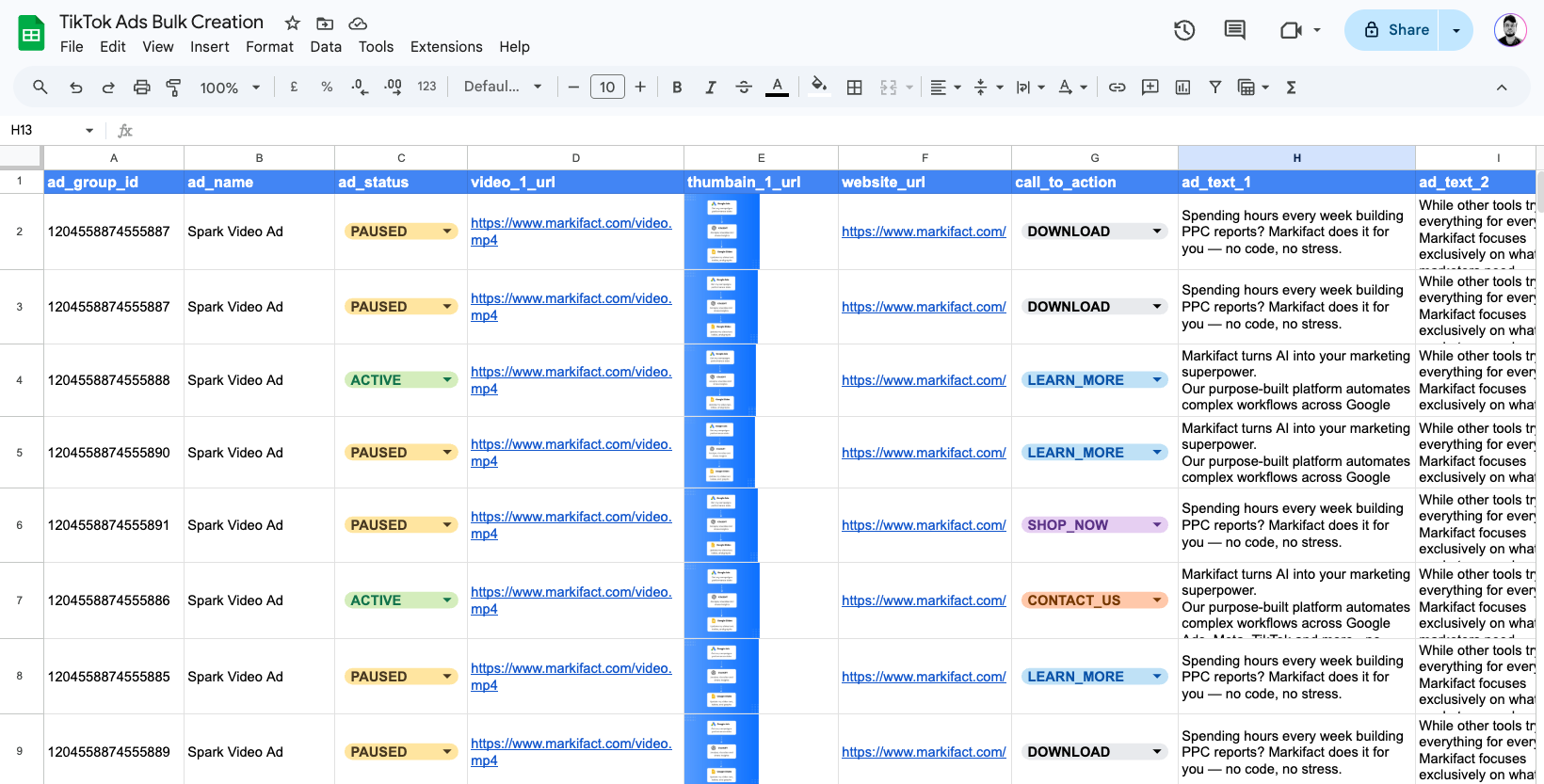Screen dimensions: 1544x784
Task: Select the column H header
Action: pos(1296,158)
